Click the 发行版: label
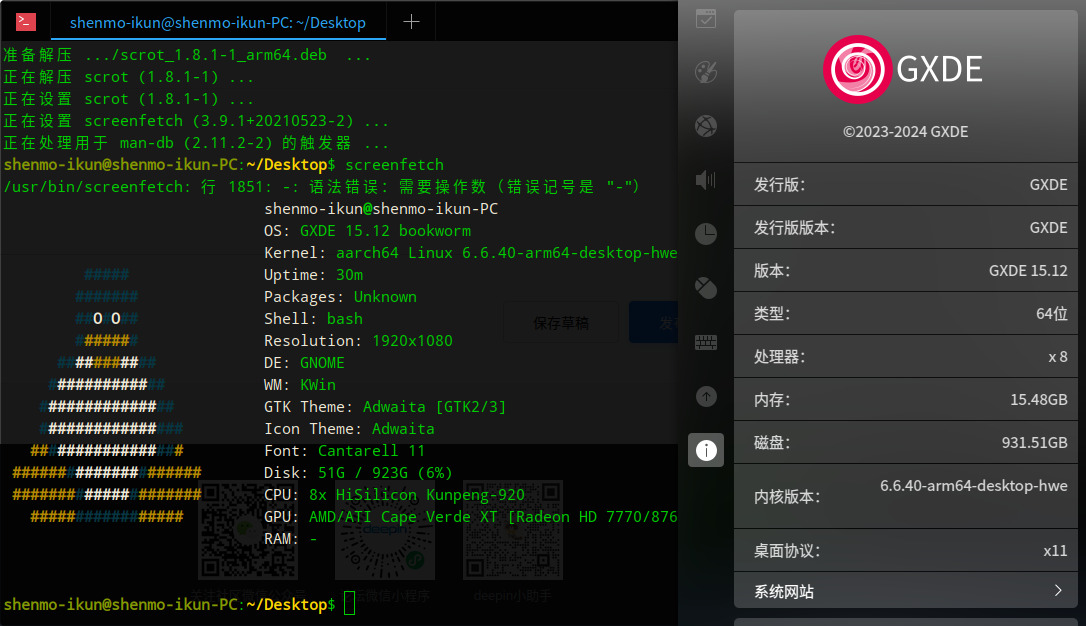Viewport: 1086px width, 626px height. [x=779, y=185]
